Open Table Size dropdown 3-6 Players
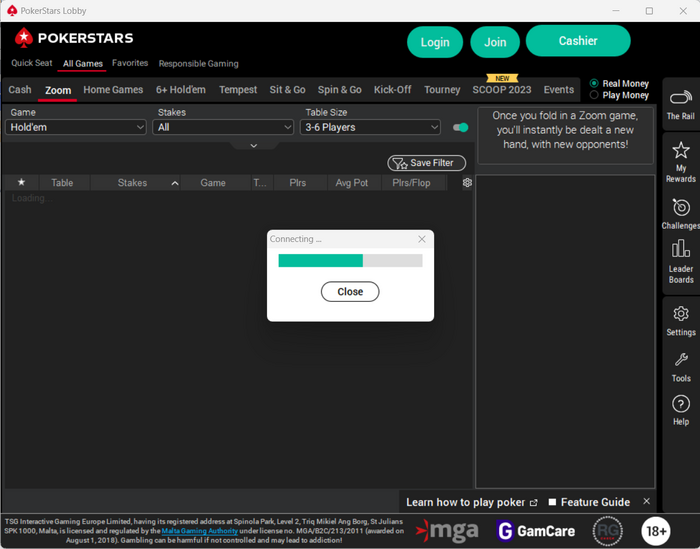Viewport: 700px width, 549px height. click(370, 127)
